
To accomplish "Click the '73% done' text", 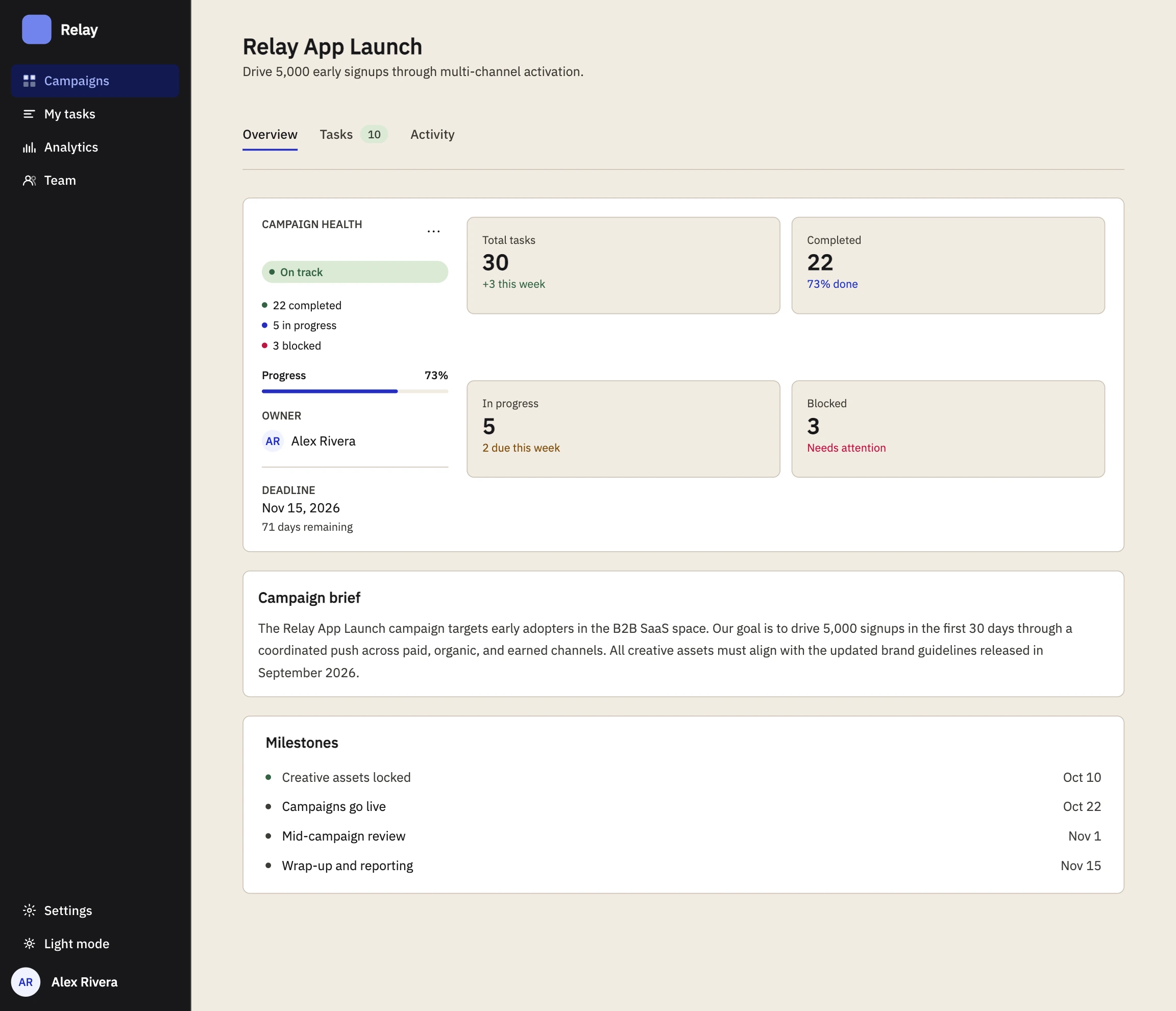I will [x=832, y=284].
